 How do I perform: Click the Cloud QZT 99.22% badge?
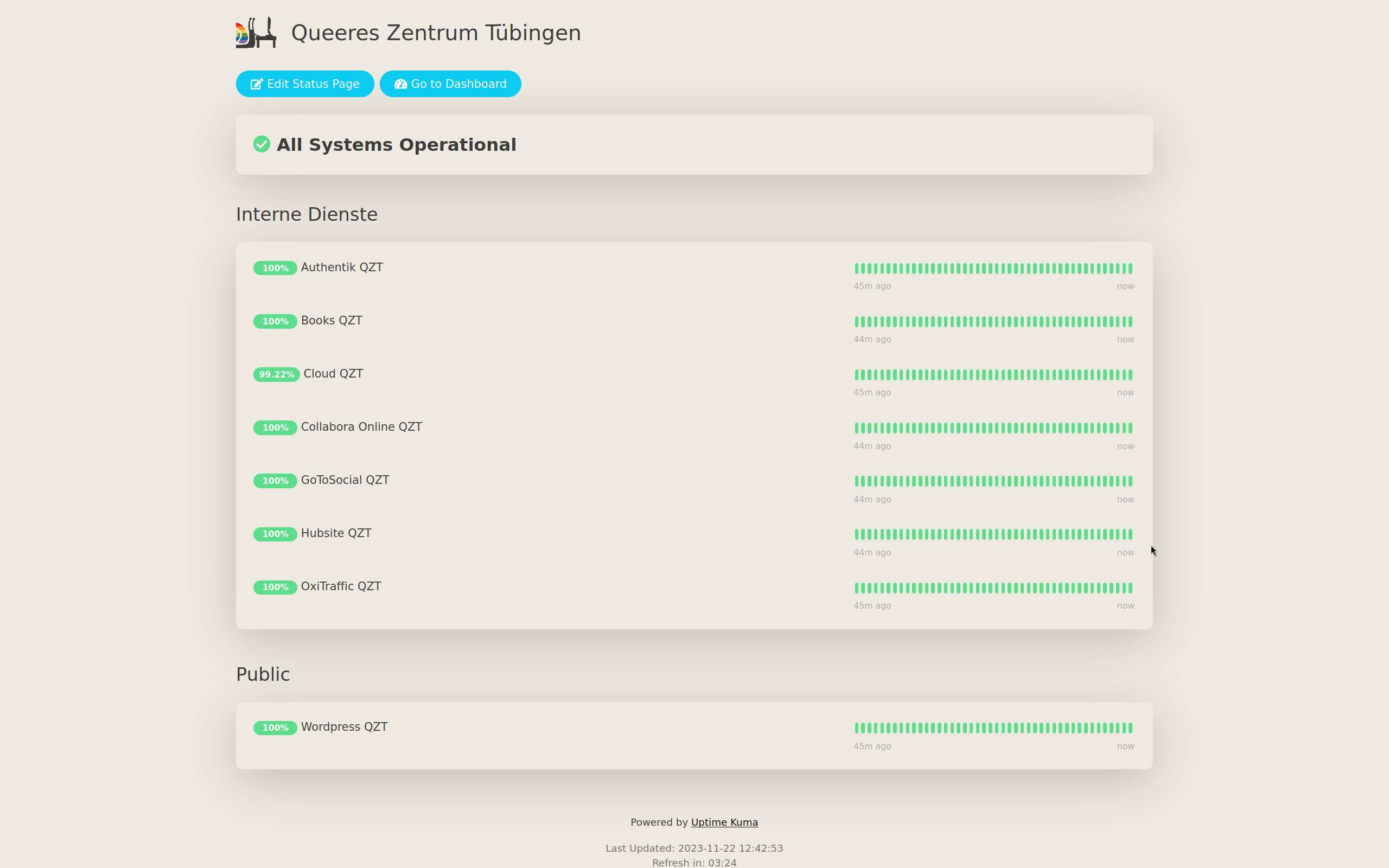pyautogui.click(x=276, y=374)
